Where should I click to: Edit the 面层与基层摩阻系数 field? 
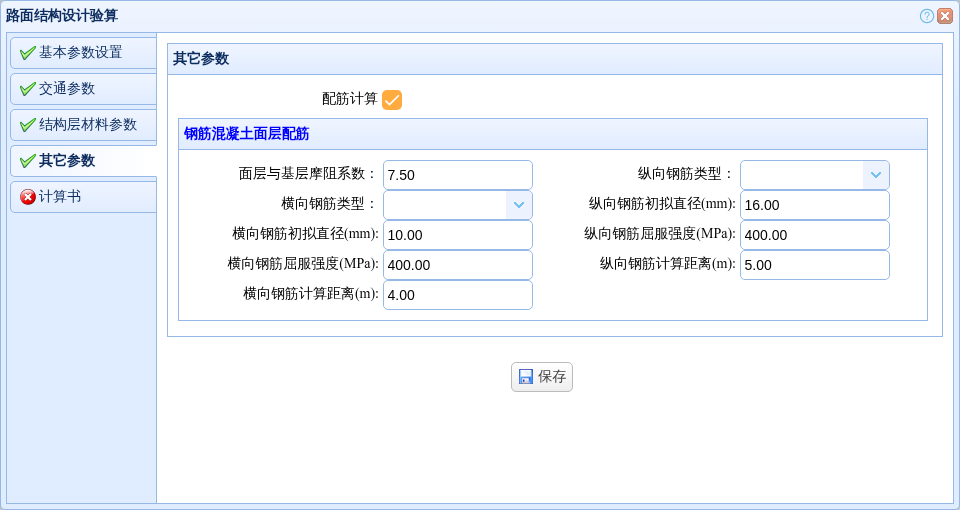tap(457, 175)
